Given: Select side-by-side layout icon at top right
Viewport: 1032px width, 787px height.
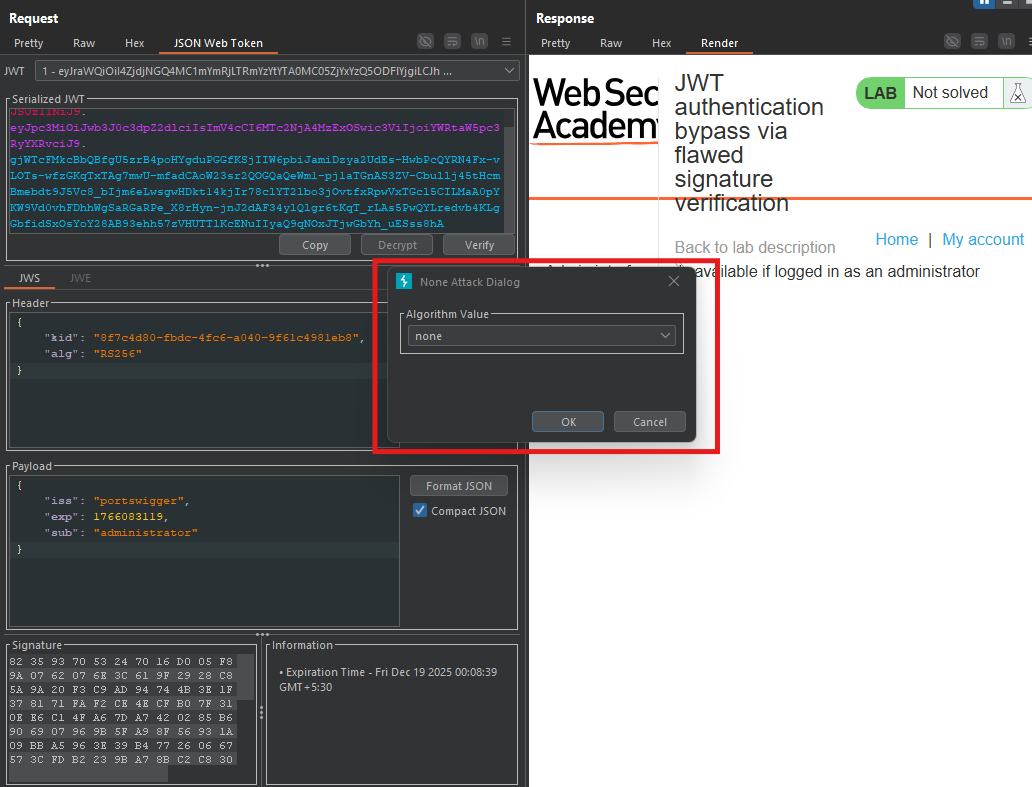Looking at the screenshot, I should click(x=983, y=3).
